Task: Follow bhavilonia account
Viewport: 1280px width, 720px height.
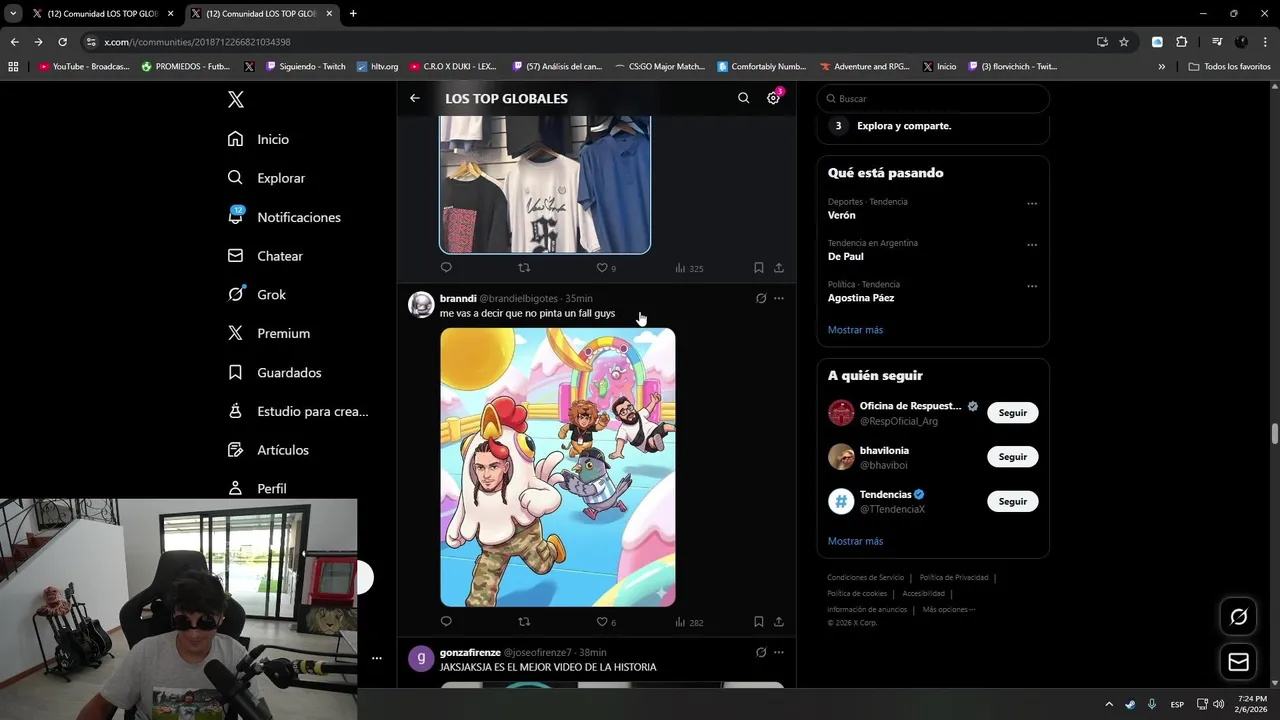Action: (1012, 457)
